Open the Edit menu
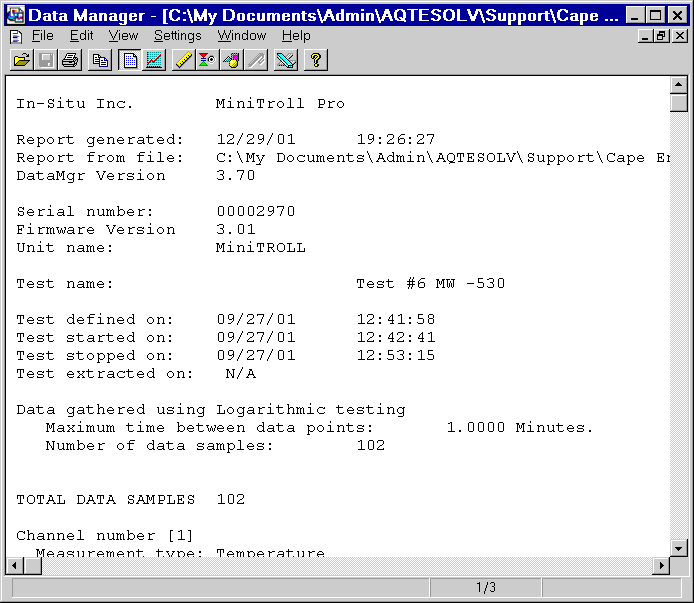The image size is (694, 603). [81, 35]
